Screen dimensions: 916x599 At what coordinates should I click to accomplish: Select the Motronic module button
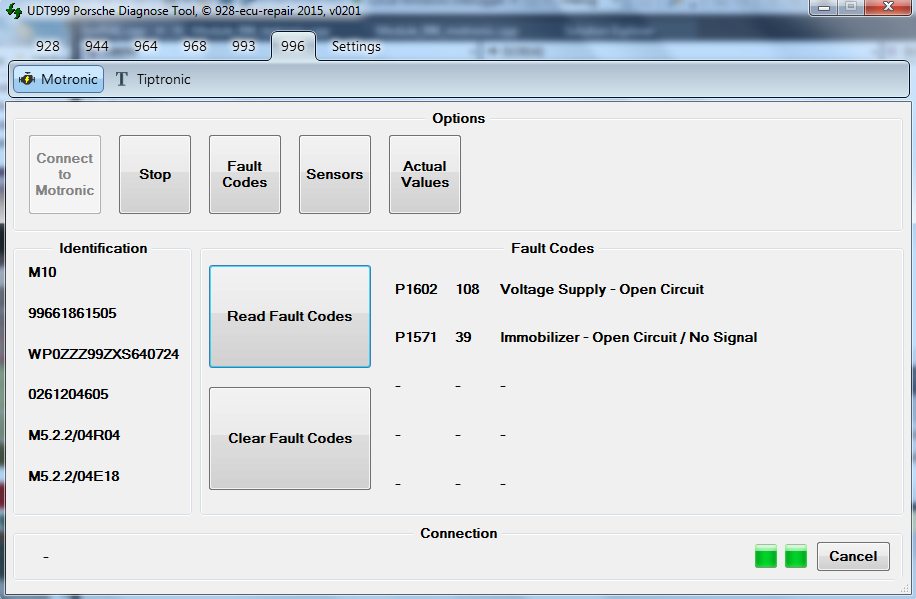(x=58, y=79)
